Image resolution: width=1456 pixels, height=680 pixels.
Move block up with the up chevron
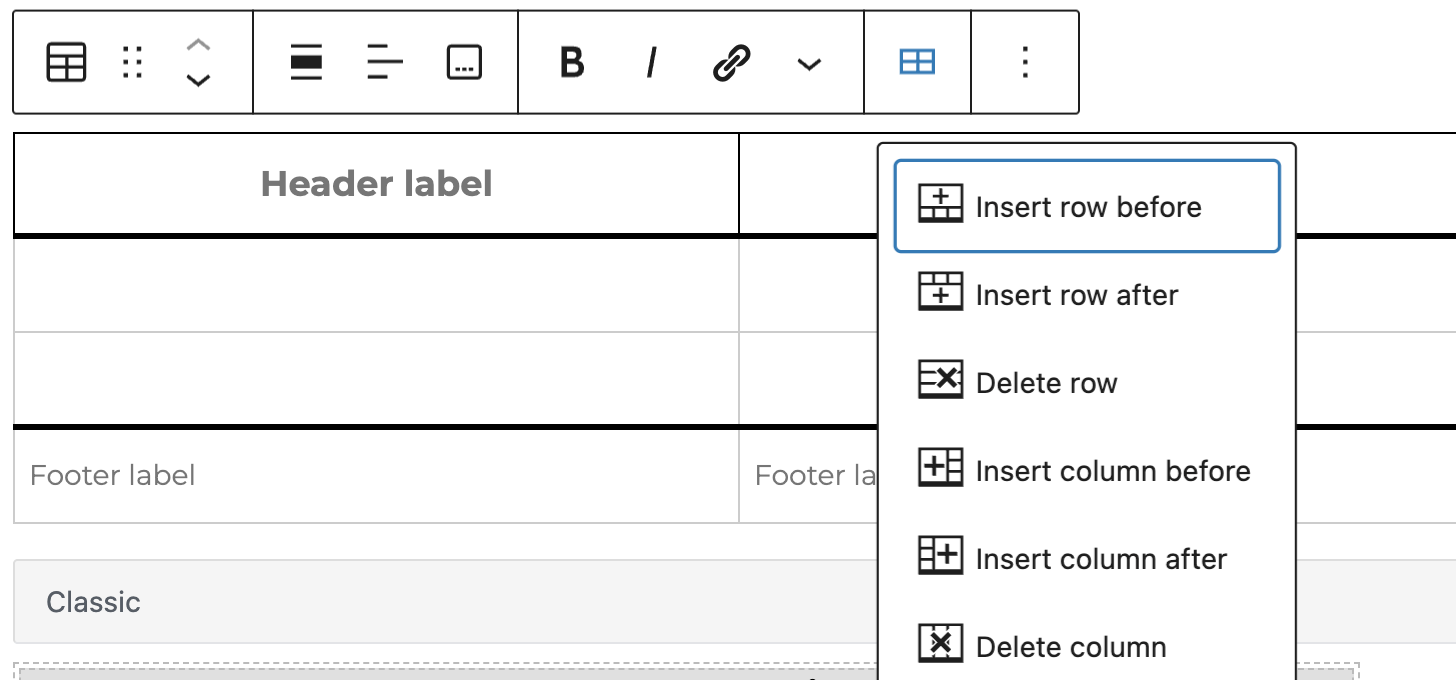[199, 45]
